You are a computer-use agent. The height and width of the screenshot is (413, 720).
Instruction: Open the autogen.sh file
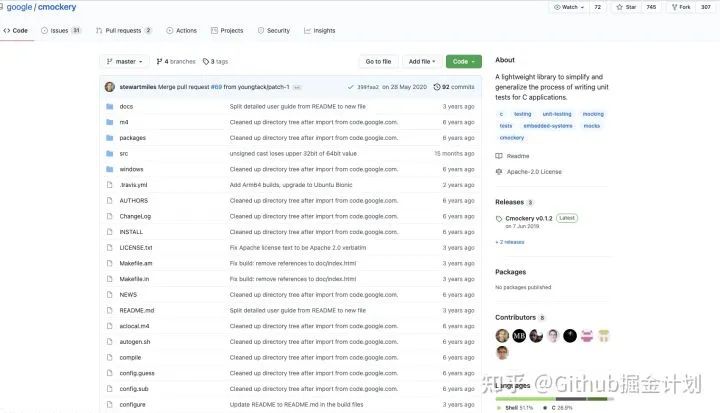135,342
